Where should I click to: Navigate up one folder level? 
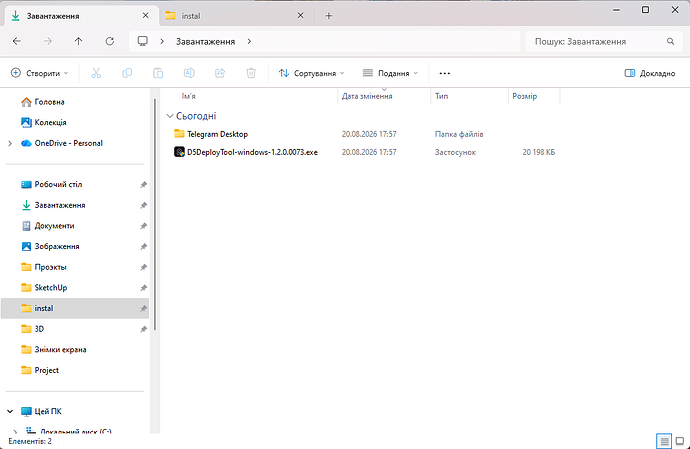pos(78,41)
